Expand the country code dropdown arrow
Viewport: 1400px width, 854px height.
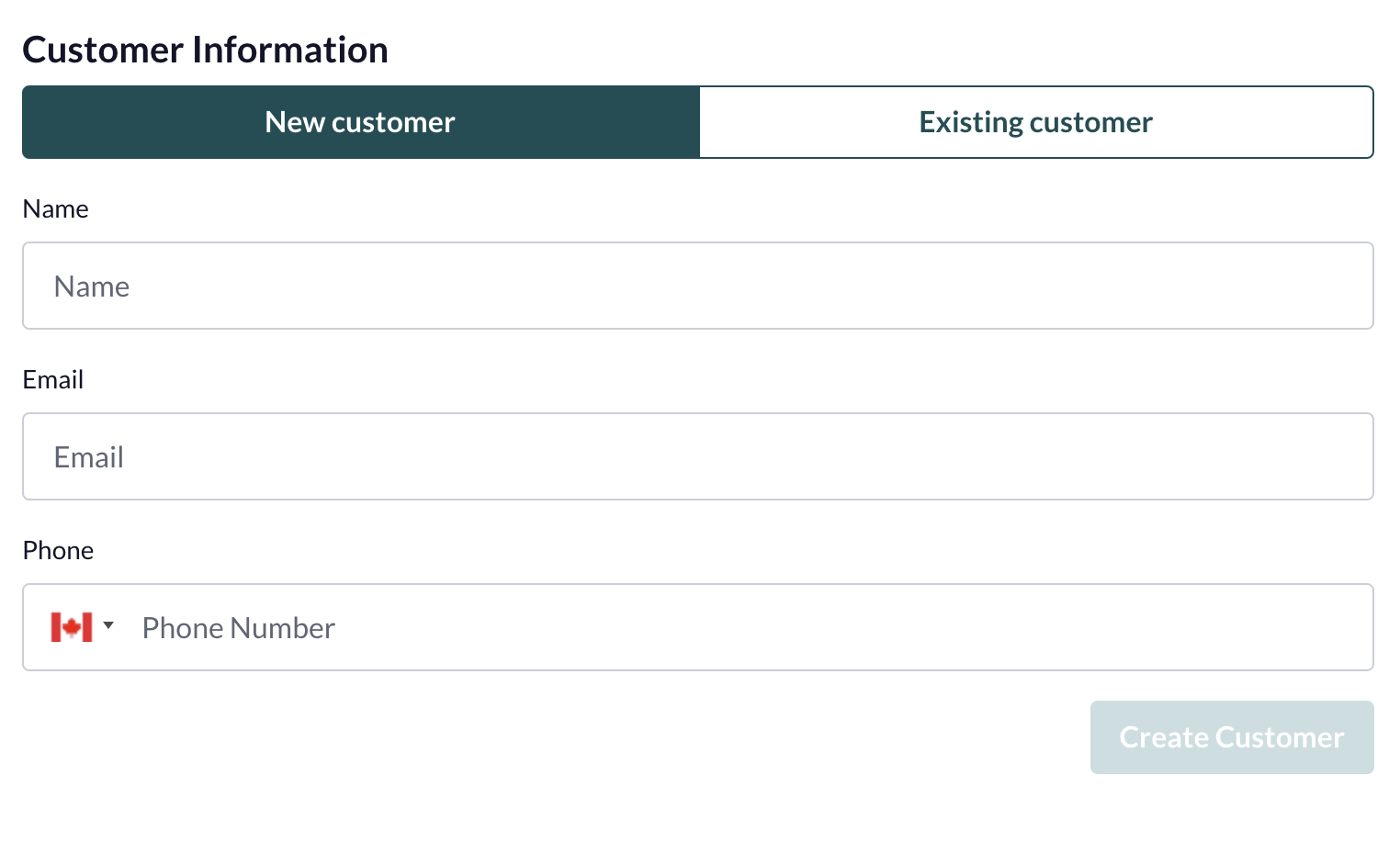tap(108, 626)
